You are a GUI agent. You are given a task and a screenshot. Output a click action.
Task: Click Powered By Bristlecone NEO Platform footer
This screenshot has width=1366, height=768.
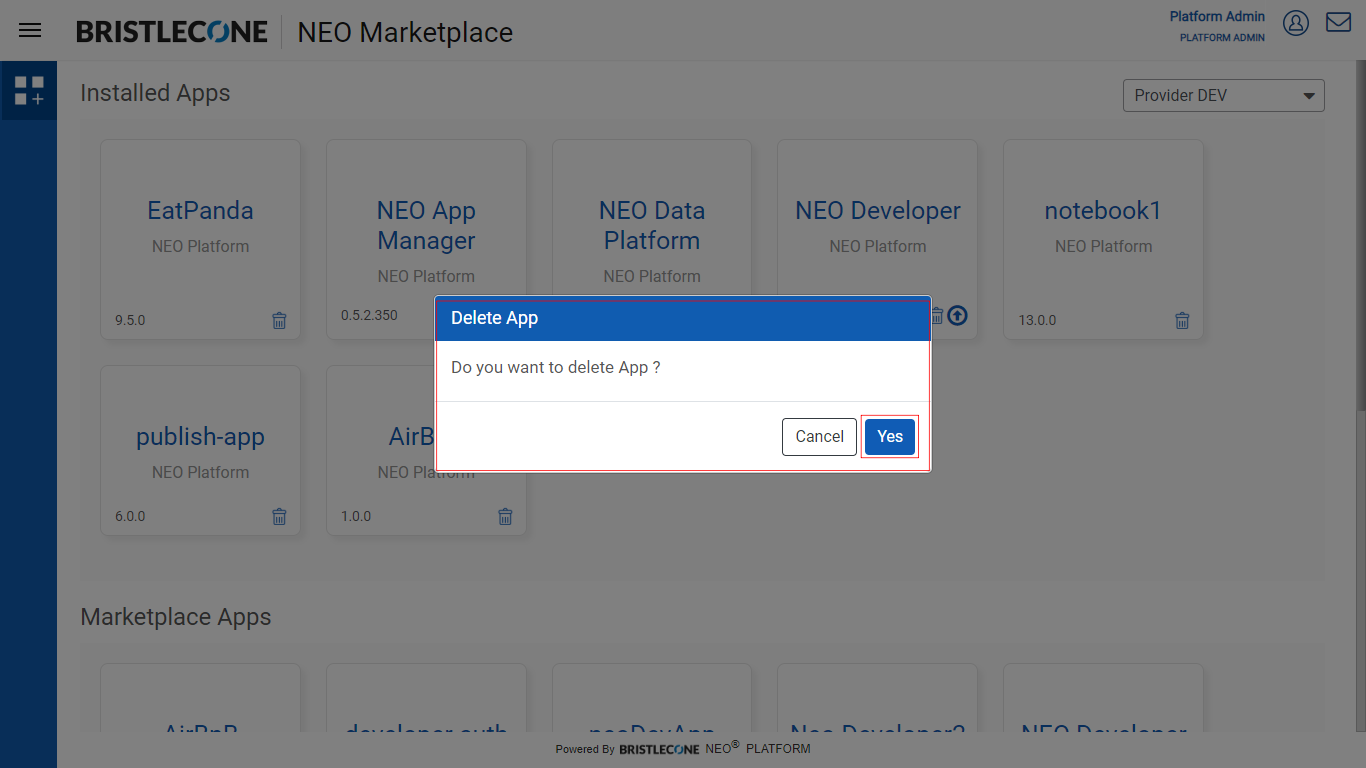683,748
